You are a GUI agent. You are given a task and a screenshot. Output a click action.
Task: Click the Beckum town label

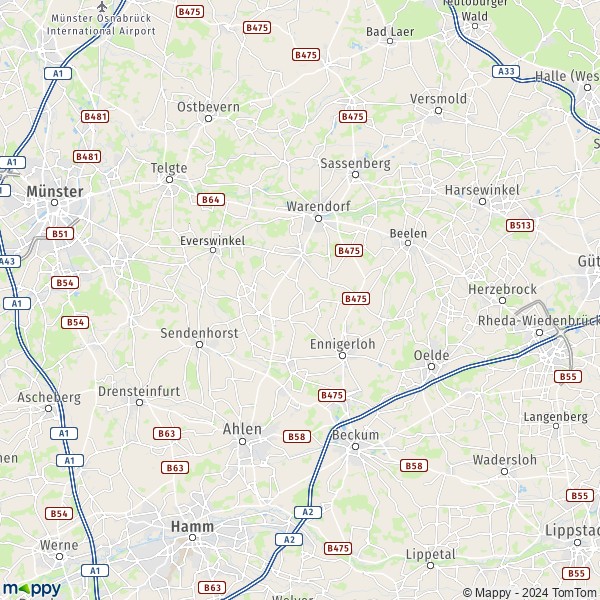tap(355, 435)
